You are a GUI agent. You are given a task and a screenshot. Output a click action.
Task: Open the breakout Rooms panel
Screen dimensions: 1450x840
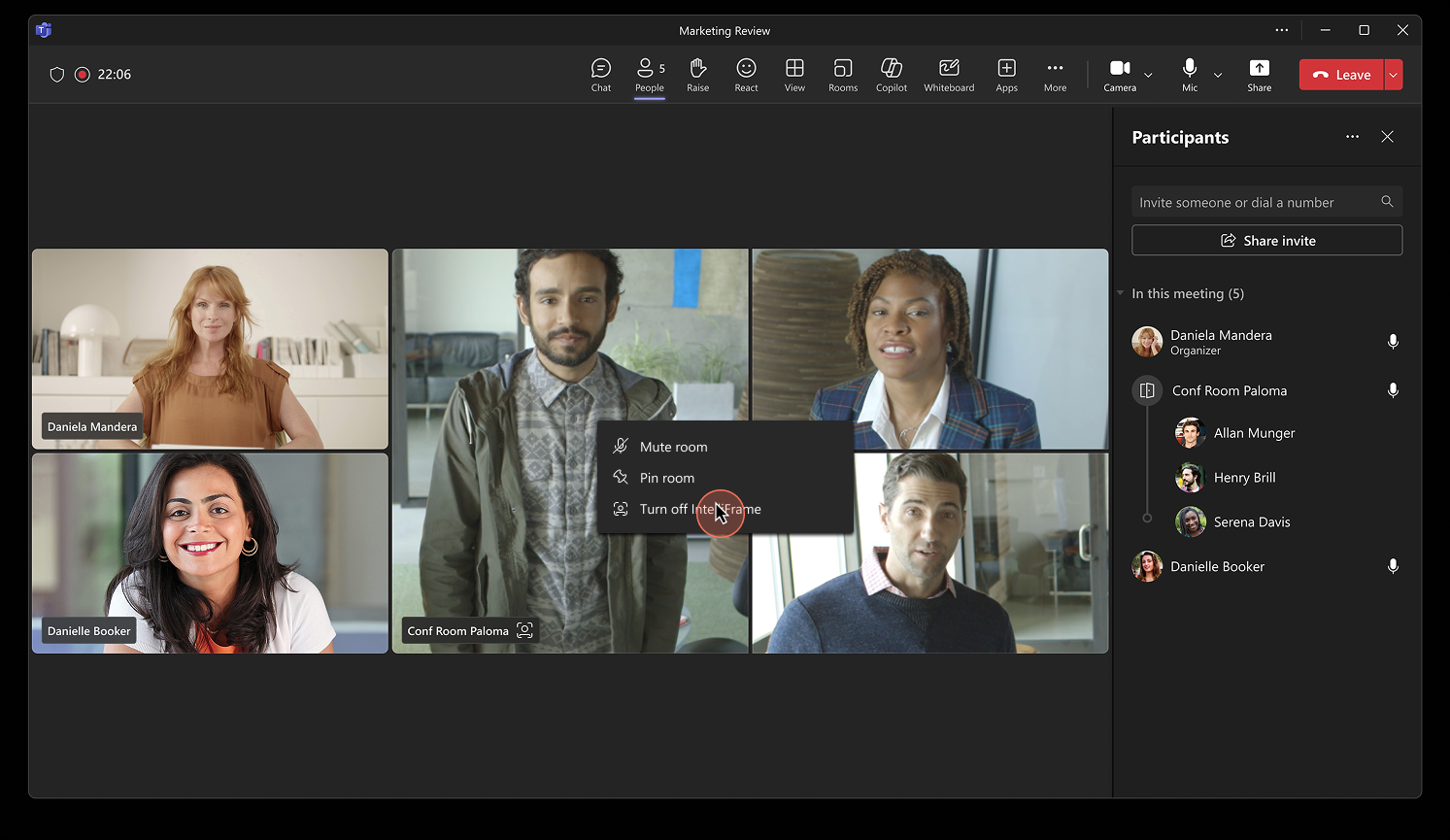pyautogui.click(x=842, y=74)
